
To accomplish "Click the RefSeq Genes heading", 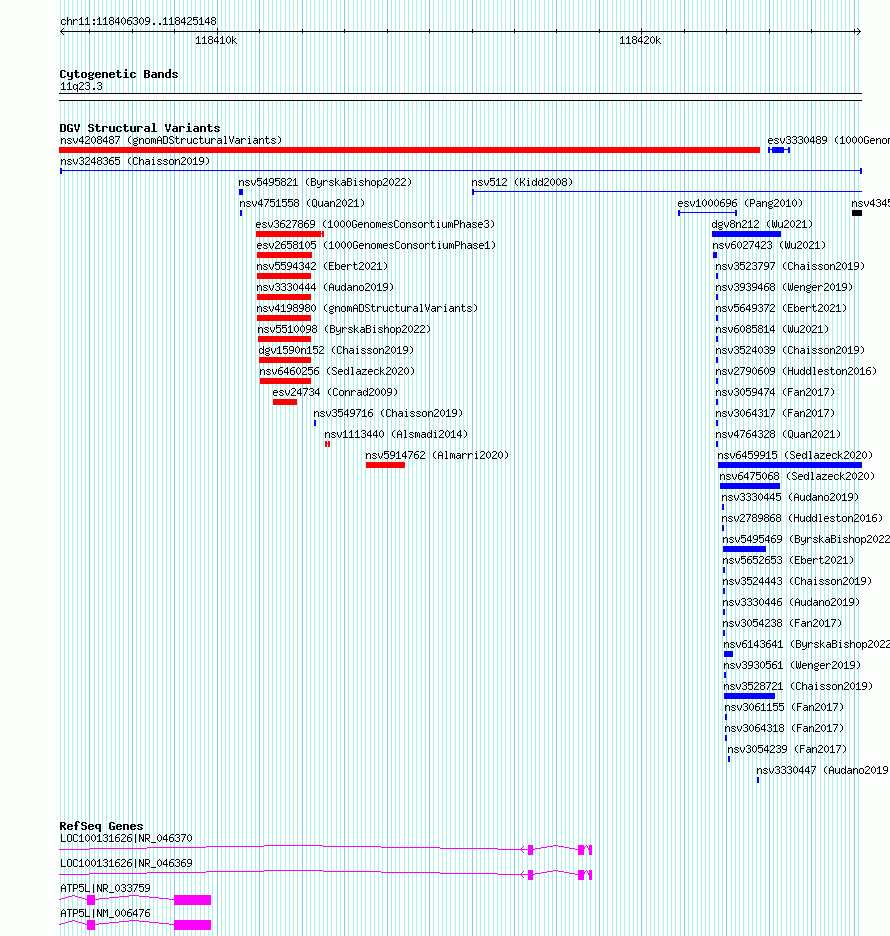I will pyautogui.click(x=101, y=826).
